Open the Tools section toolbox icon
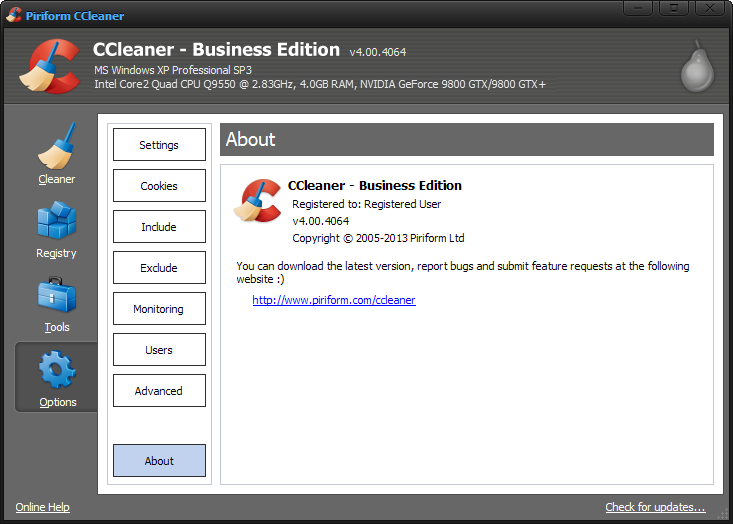Image resolution: width=733 pixels, height=524 pixels. click(57, 294)
